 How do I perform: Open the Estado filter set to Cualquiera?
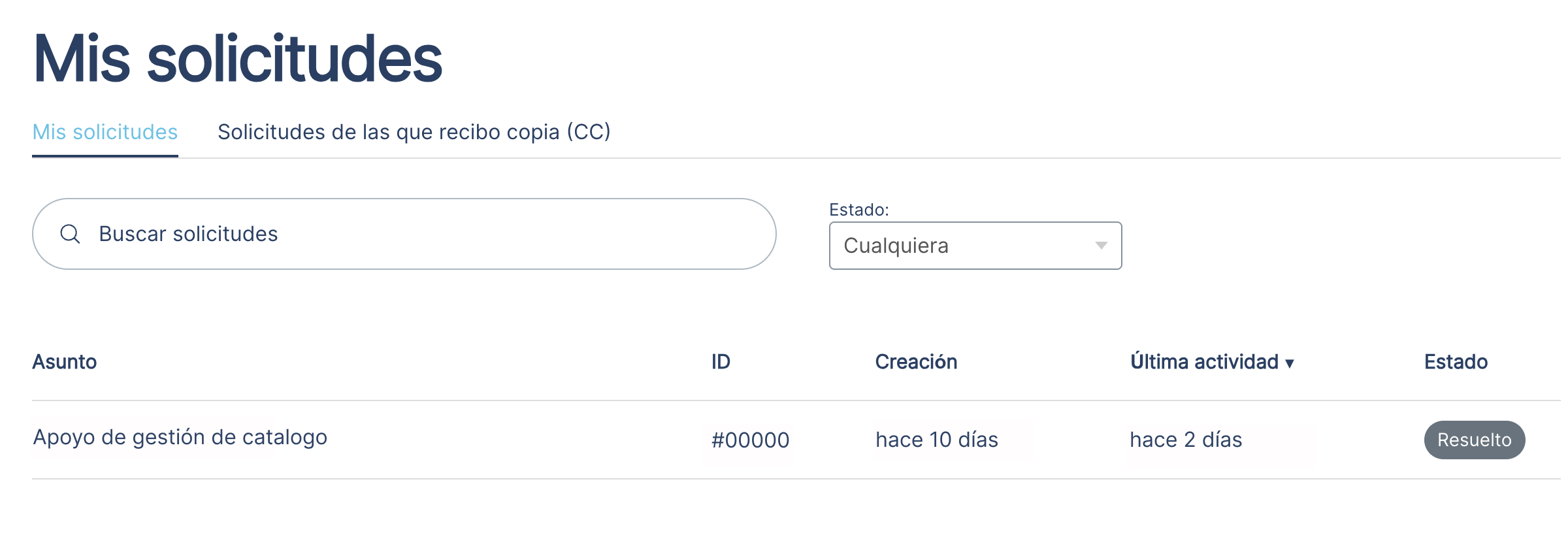975,246
